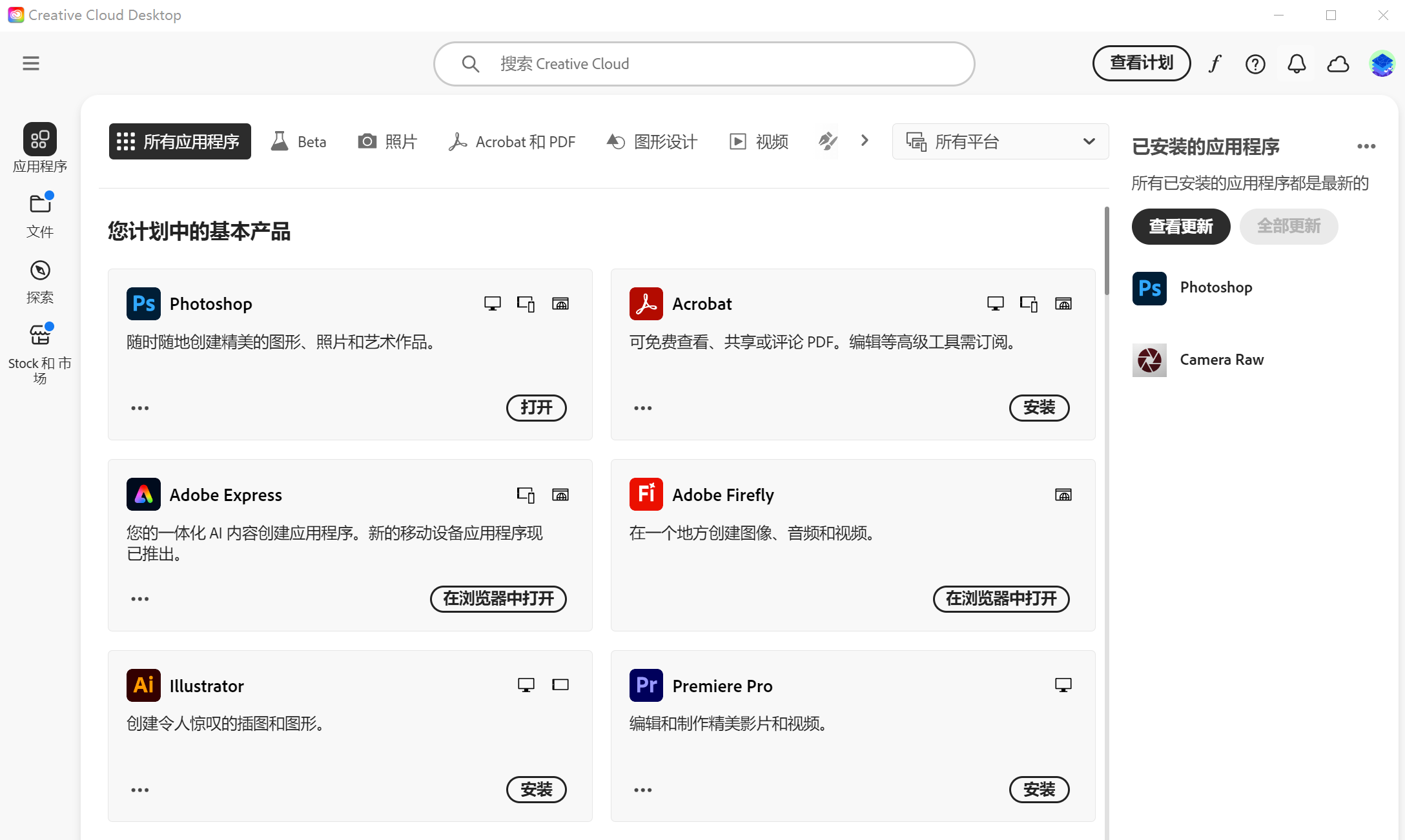1405x840 pixels.
Task: Click Acrobat web platform icon
Action: coord(1063,303)
